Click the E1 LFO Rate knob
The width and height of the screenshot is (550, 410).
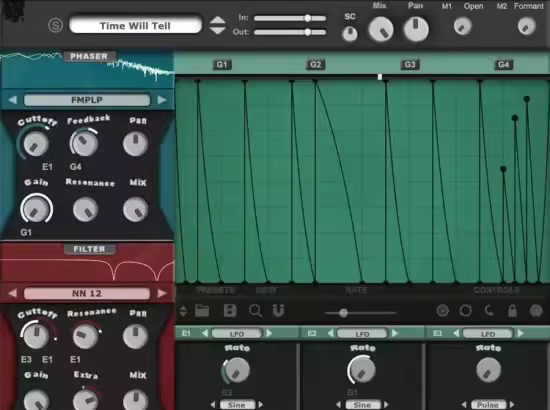click(x=236, y=370)
